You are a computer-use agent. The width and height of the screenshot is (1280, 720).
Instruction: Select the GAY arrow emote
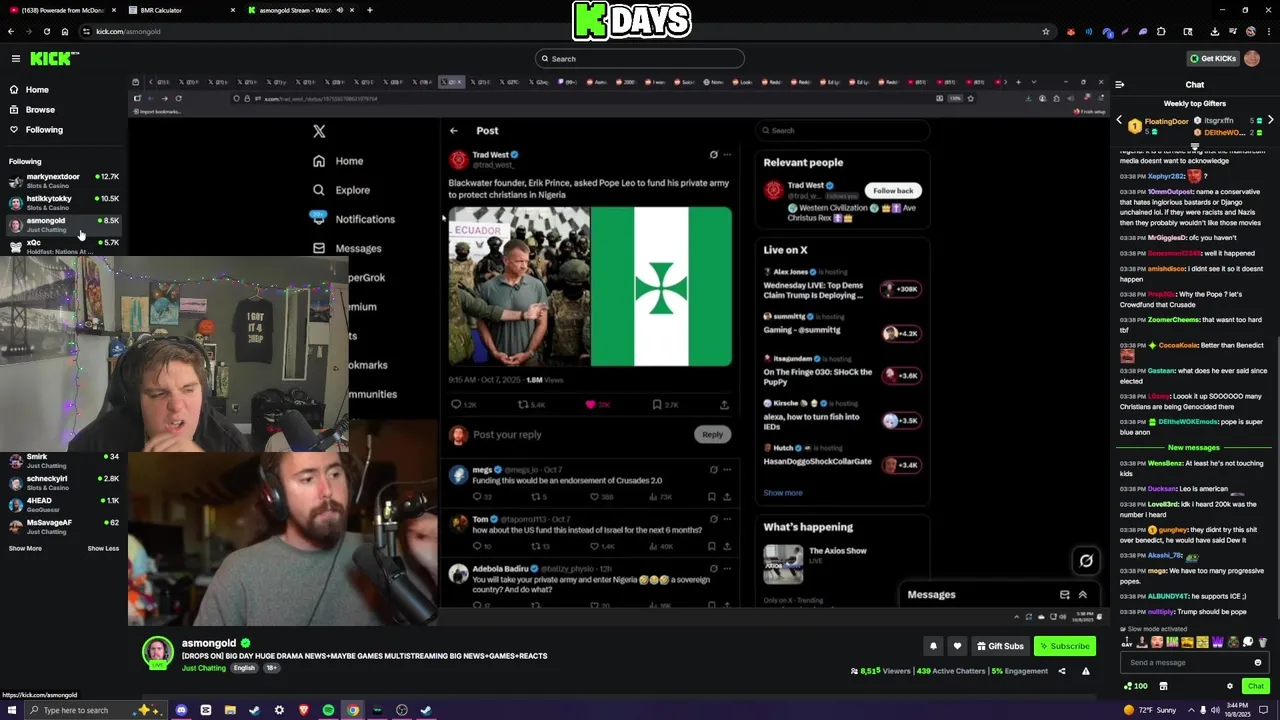pos(1127,642)
